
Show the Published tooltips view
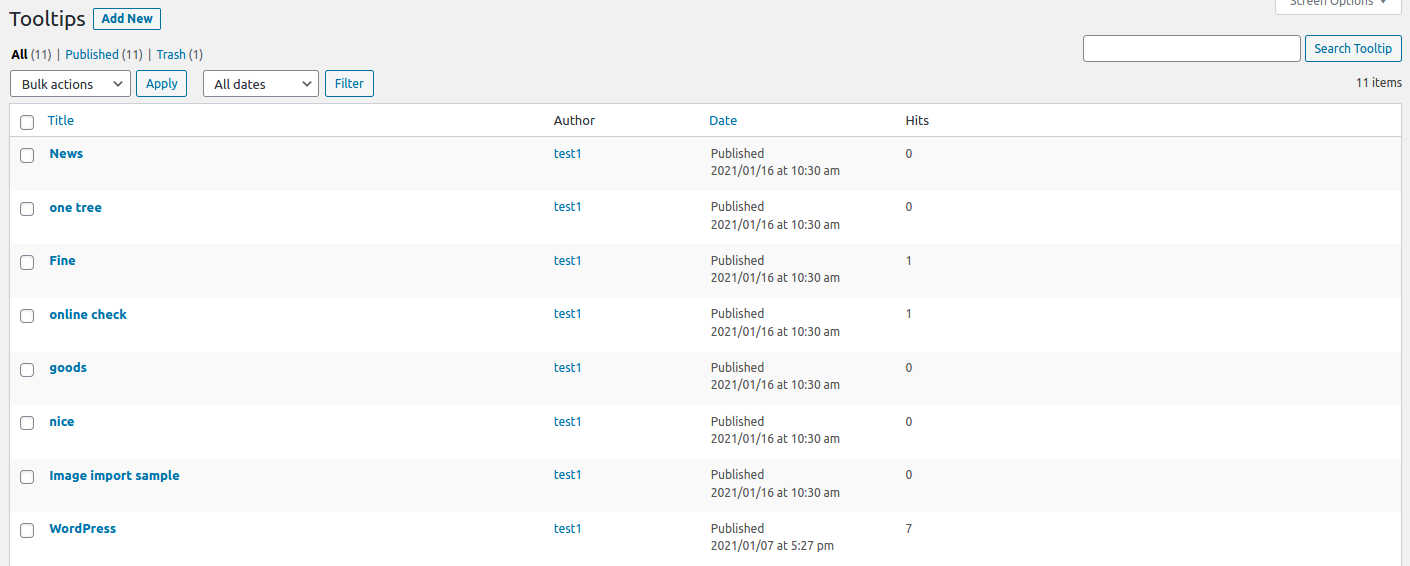point(92,55)
